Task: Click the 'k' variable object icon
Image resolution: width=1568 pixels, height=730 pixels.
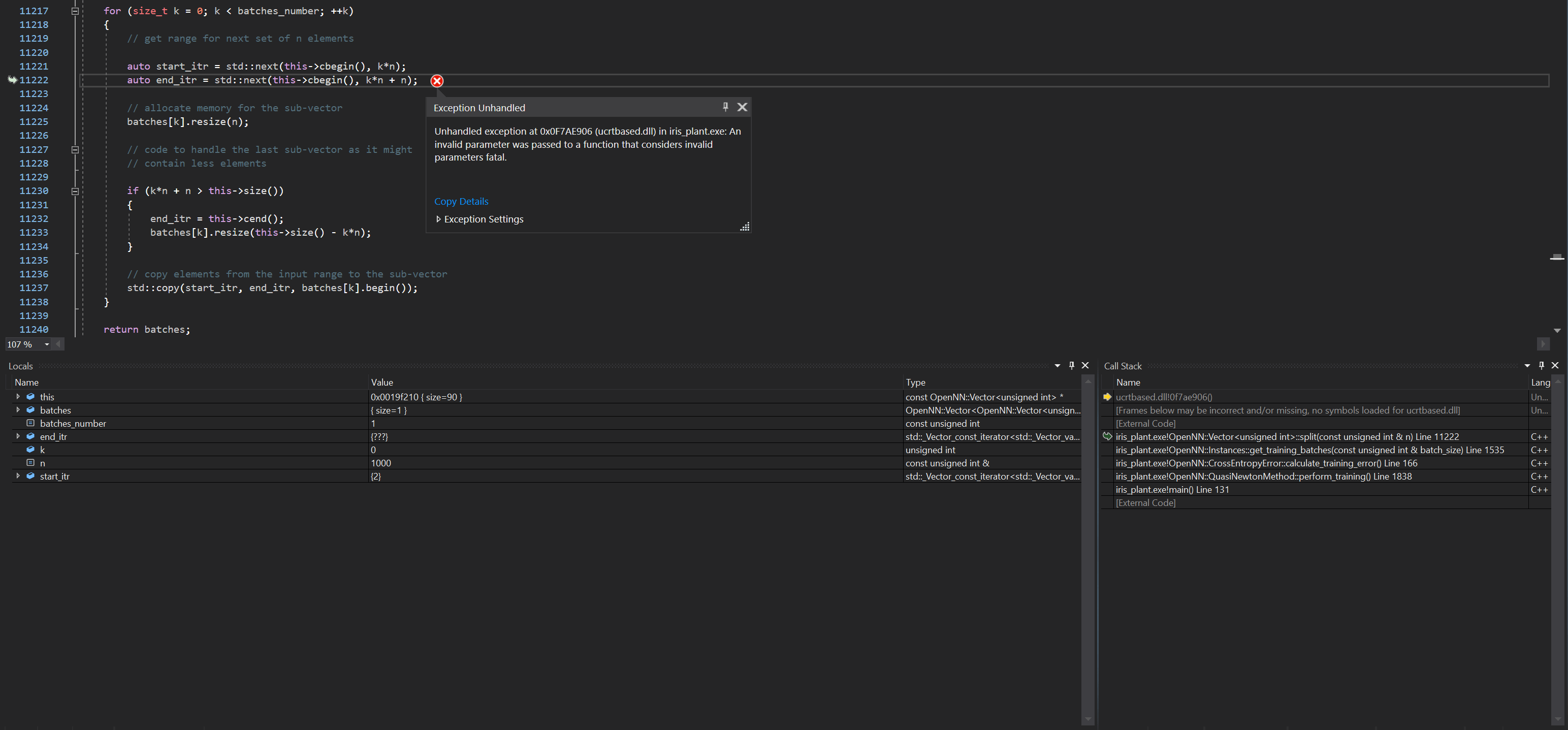Action: point(30,449)
